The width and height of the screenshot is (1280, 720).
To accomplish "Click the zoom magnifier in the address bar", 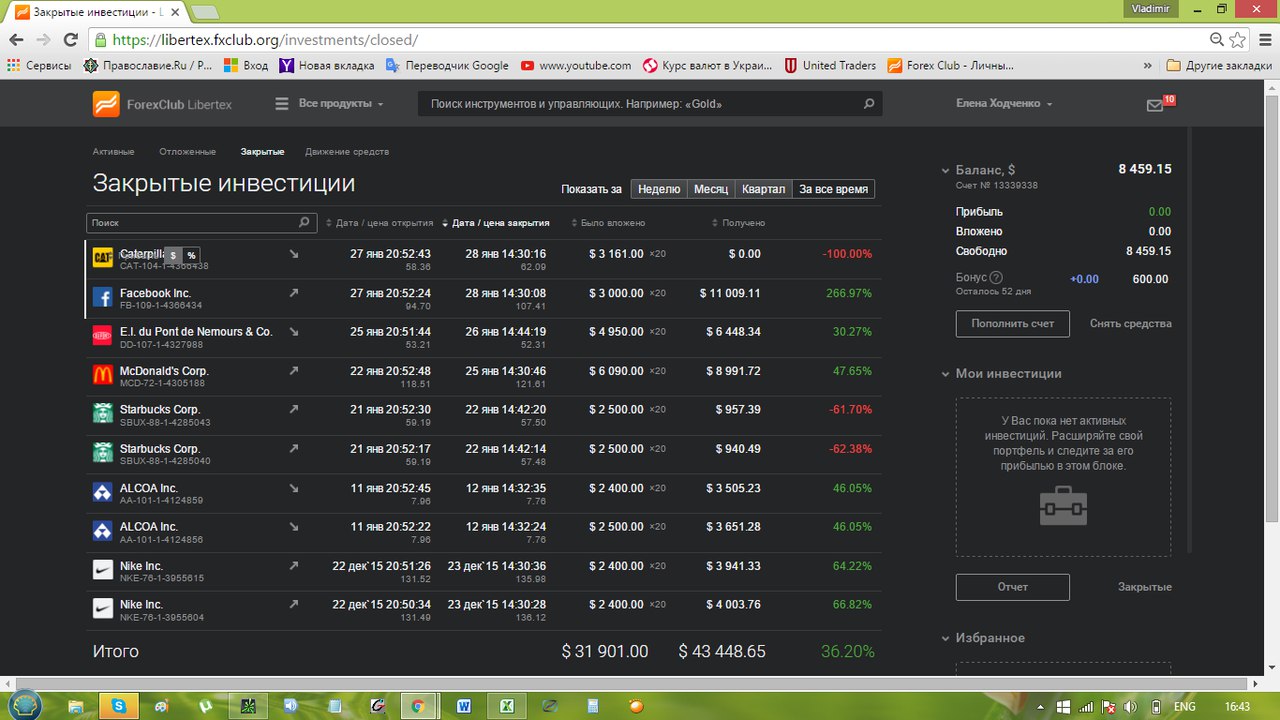I will point(1217,40).
